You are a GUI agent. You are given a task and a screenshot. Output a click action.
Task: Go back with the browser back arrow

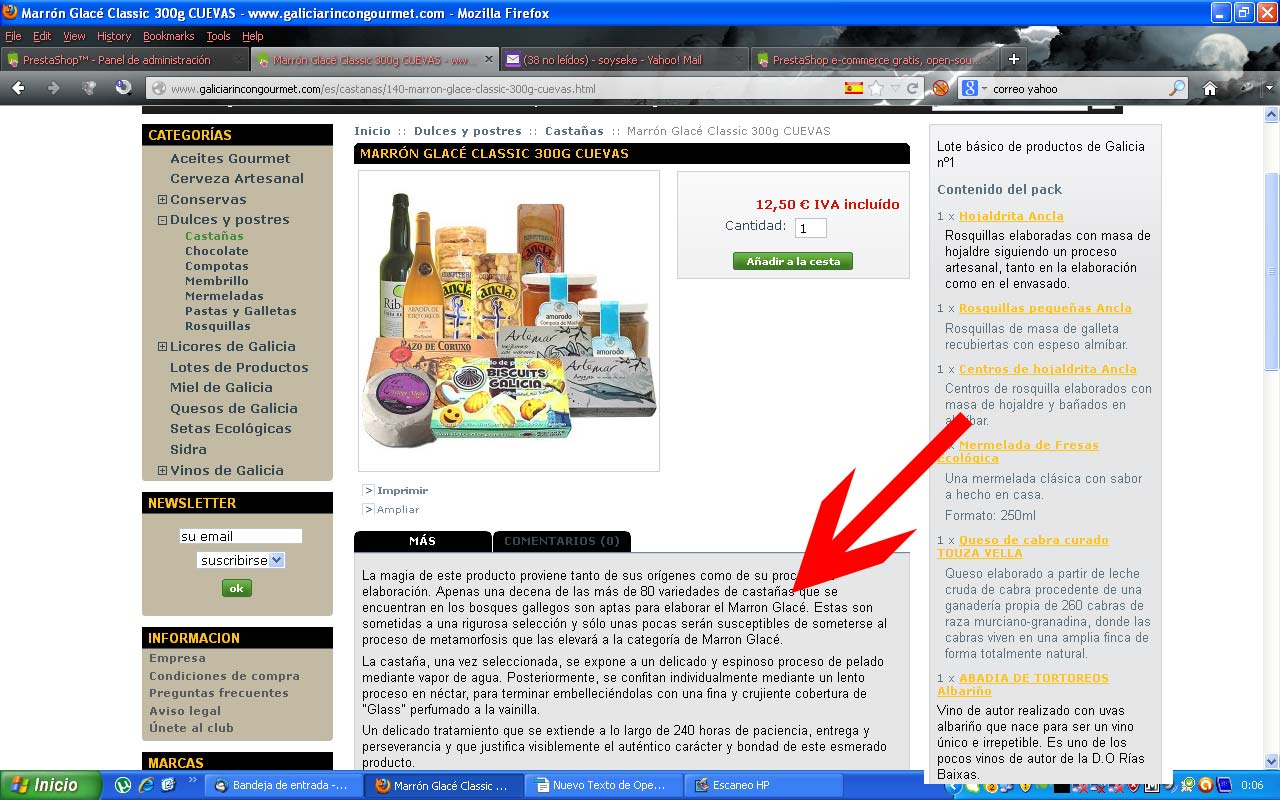[x=19, y=88]
